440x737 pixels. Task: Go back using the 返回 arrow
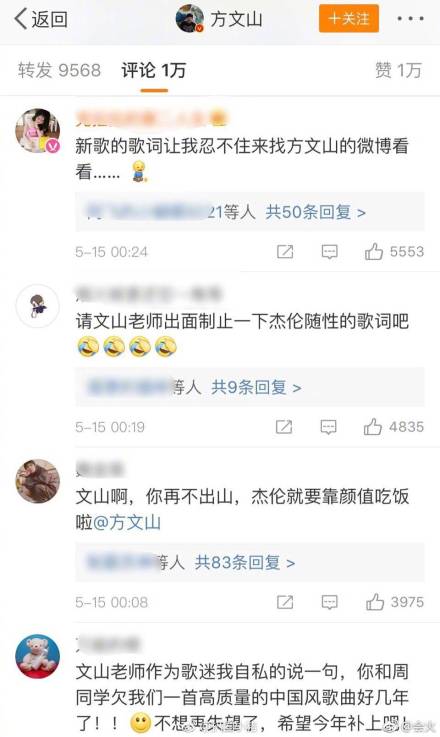41,19
